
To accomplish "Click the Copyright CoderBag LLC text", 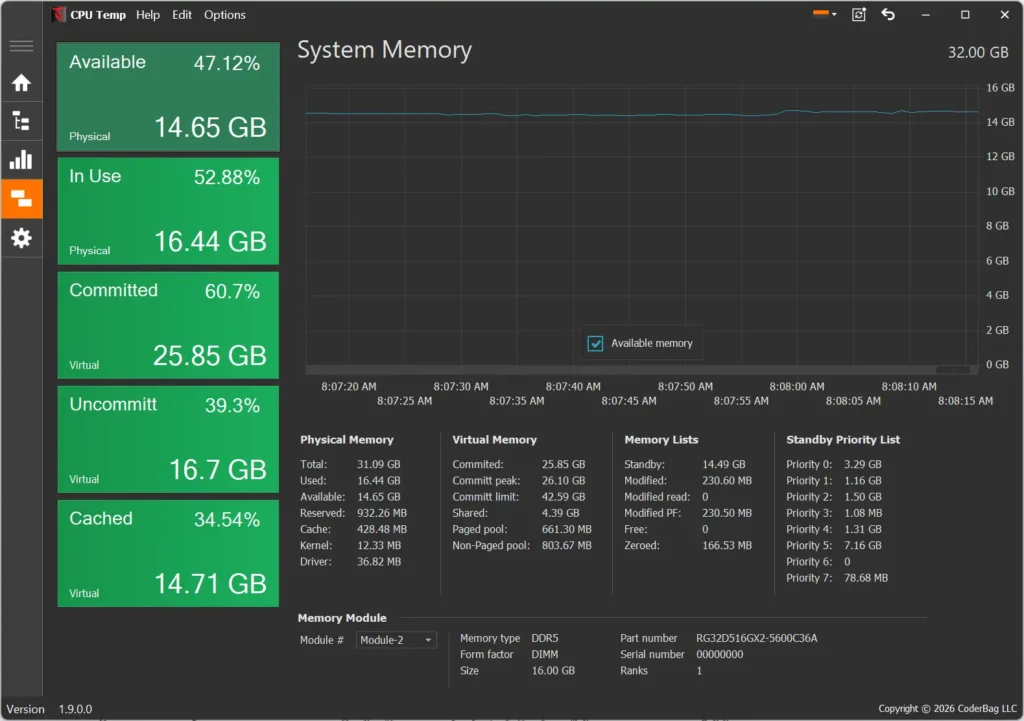I will pyautogui.click(x=948, y=709).
